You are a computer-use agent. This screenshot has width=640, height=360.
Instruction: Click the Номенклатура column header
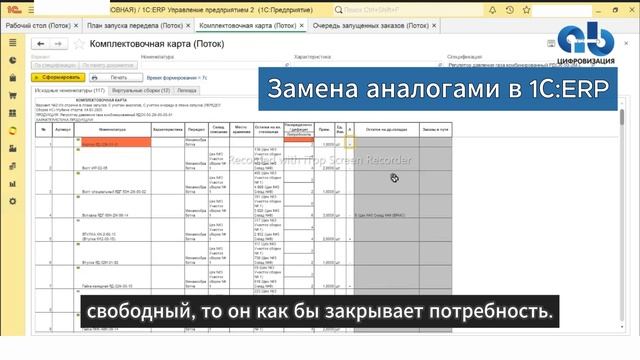pyautogui.click(x=113, y=129)
